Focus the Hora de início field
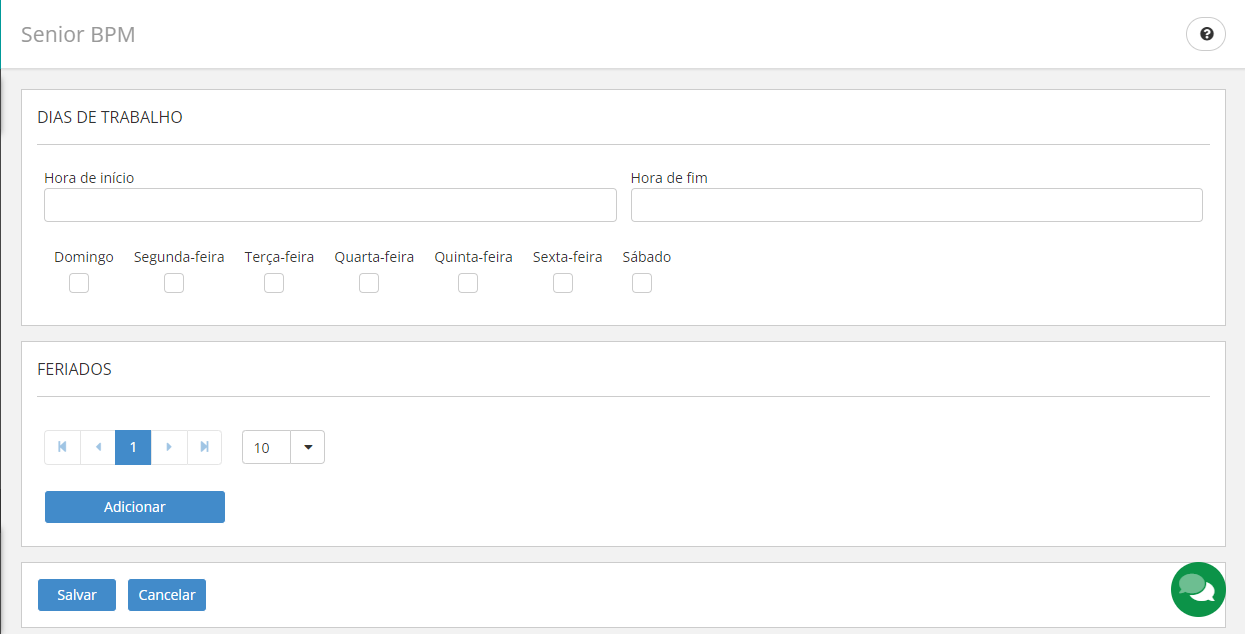 point(330,205)
